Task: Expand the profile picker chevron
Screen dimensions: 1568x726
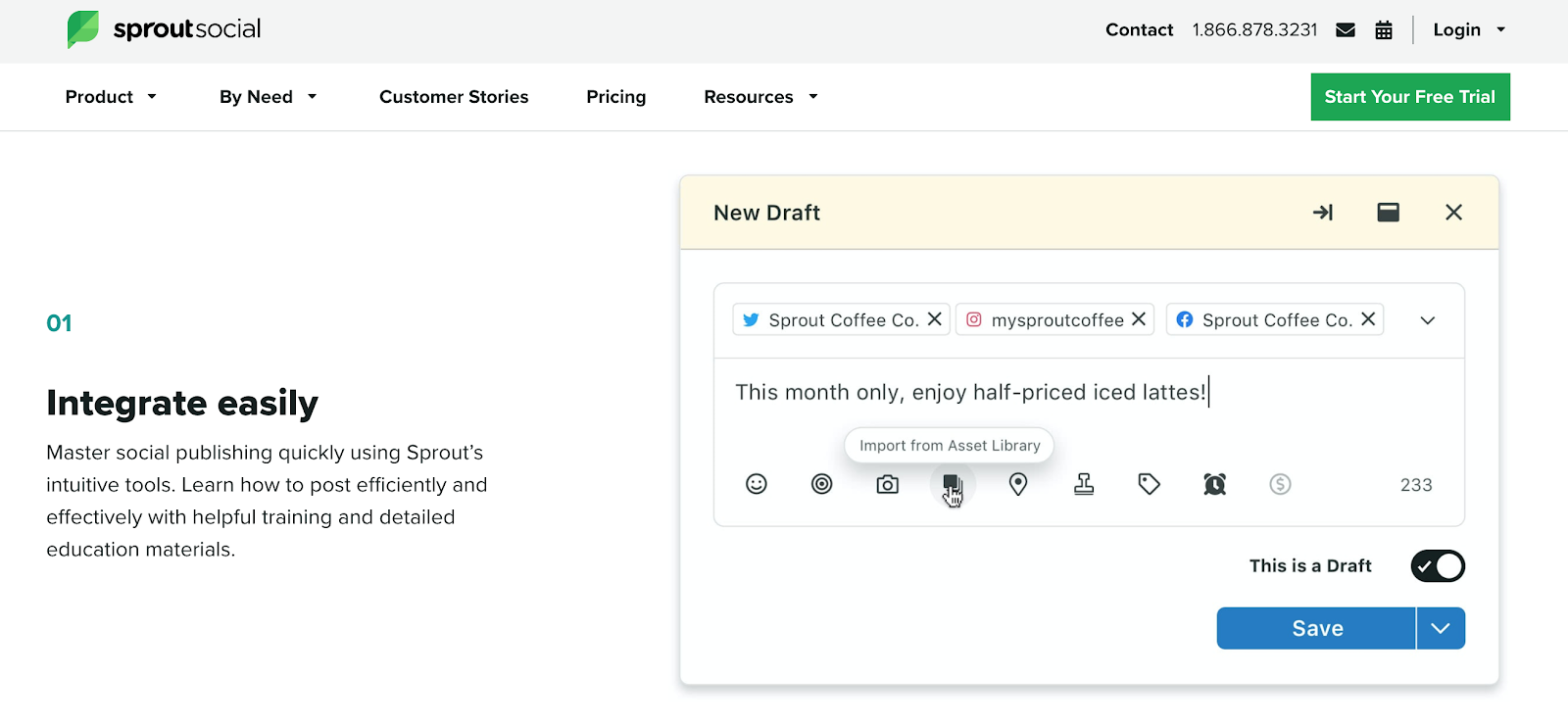Action: 1427,320
